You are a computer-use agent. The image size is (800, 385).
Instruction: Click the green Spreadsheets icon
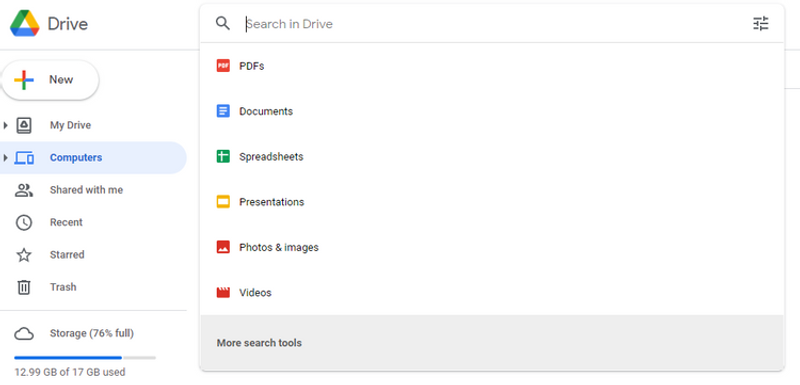[x=223, y=157]
